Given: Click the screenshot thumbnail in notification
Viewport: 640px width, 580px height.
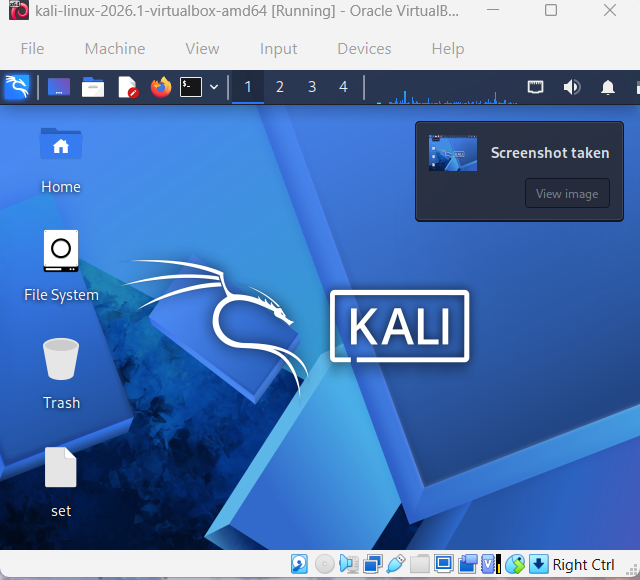Looking at the screenshot, I should (x=453, y=153).
